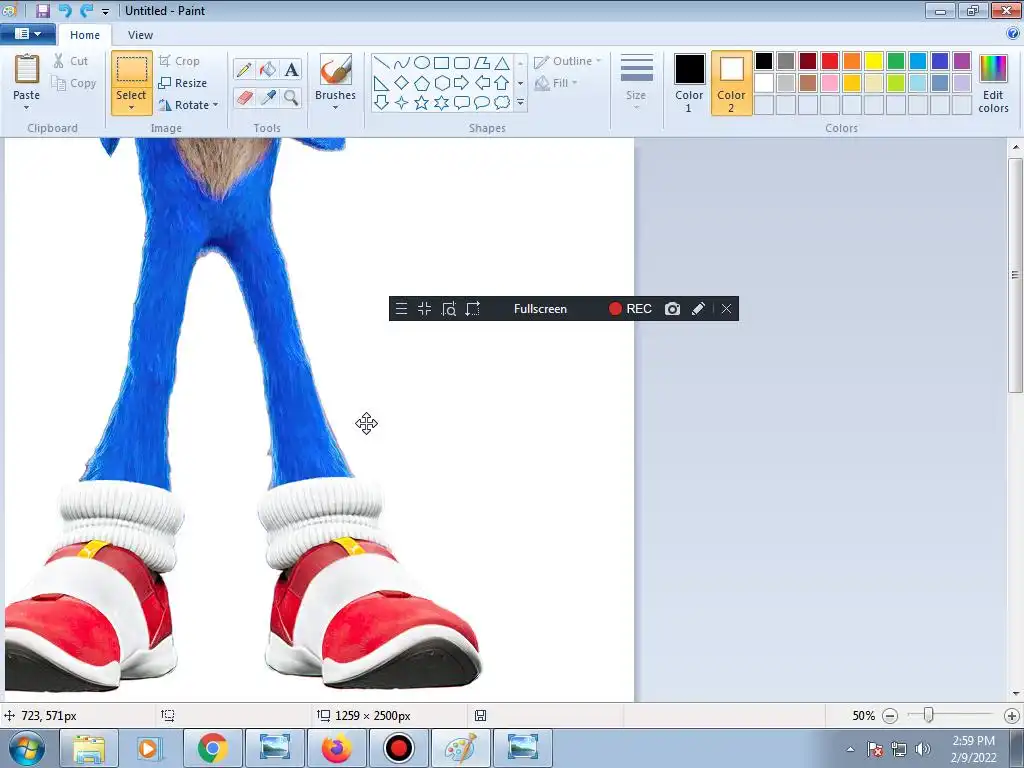The image size is (1024, 768).
Task: Expand the Shapes gallery more arrow
Action: point(520,103)
